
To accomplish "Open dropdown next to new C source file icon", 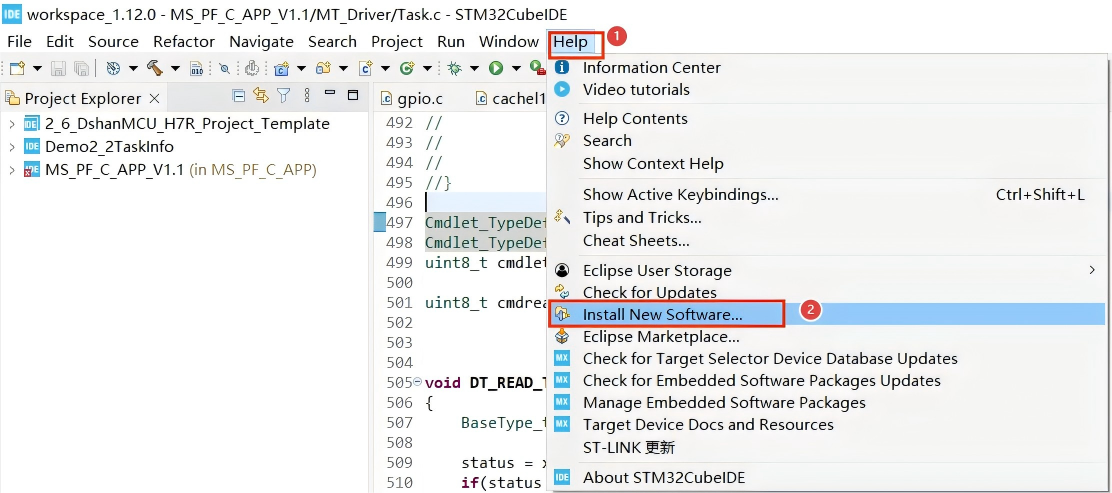I will tap(385, 69).
